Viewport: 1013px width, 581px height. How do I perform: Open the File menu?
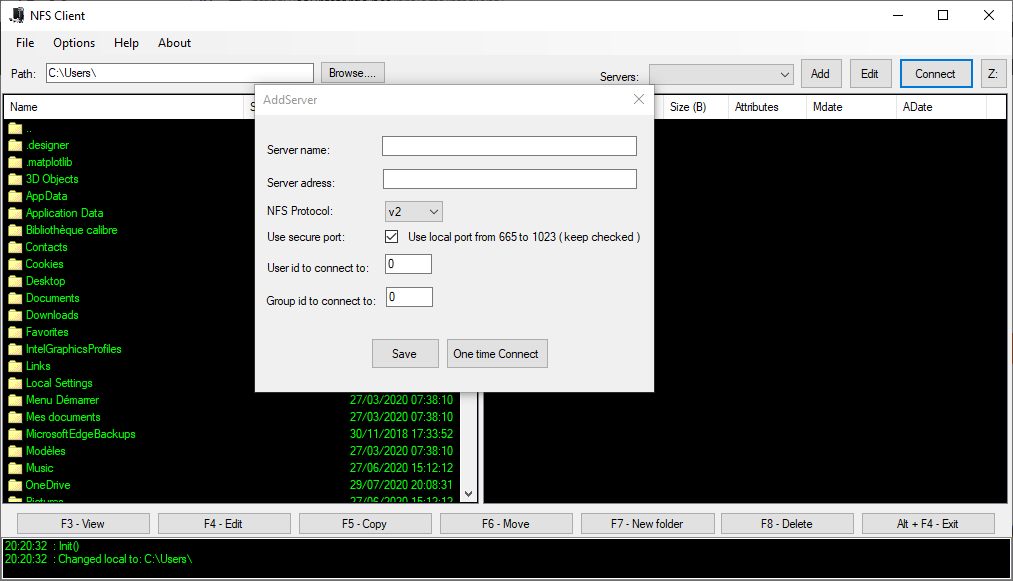point(25,43)
